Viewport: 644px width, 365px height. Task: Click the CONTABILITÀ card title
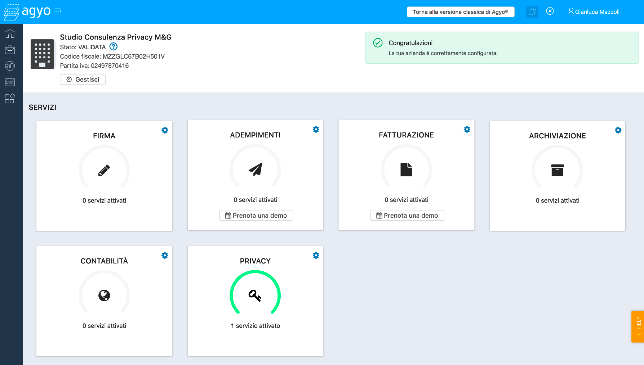[x=104, y=261]
